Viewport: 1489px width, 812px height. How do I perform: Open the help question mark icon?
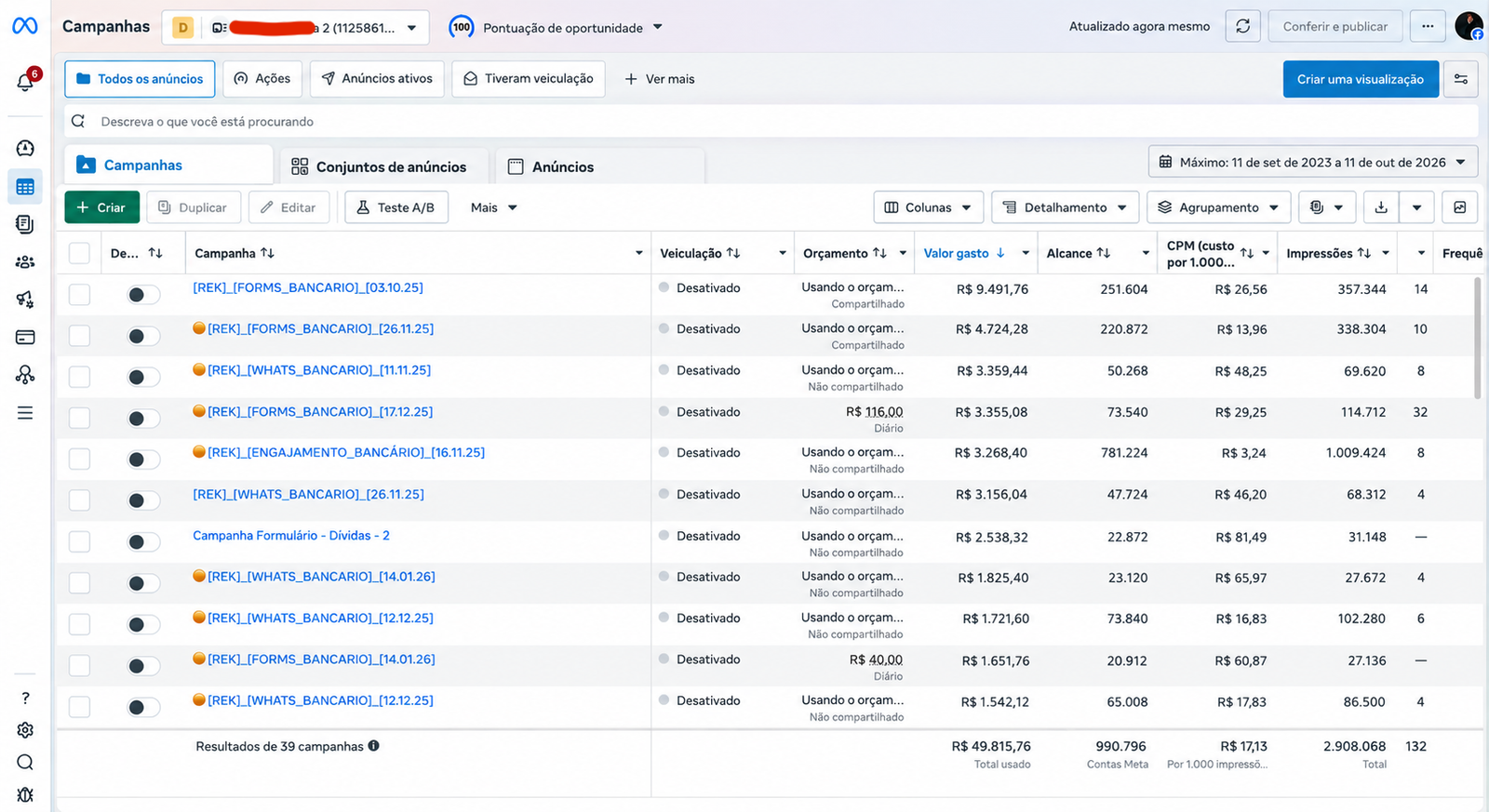[x=25, y=698]
